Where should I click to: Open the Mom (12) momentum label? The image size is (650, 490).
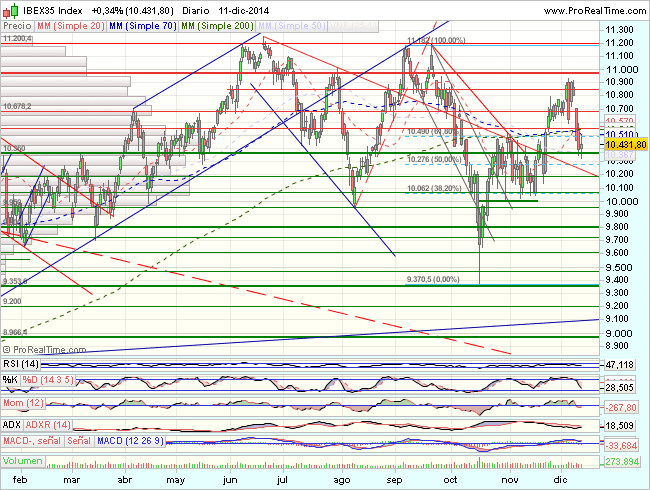[x=23, y=403]
